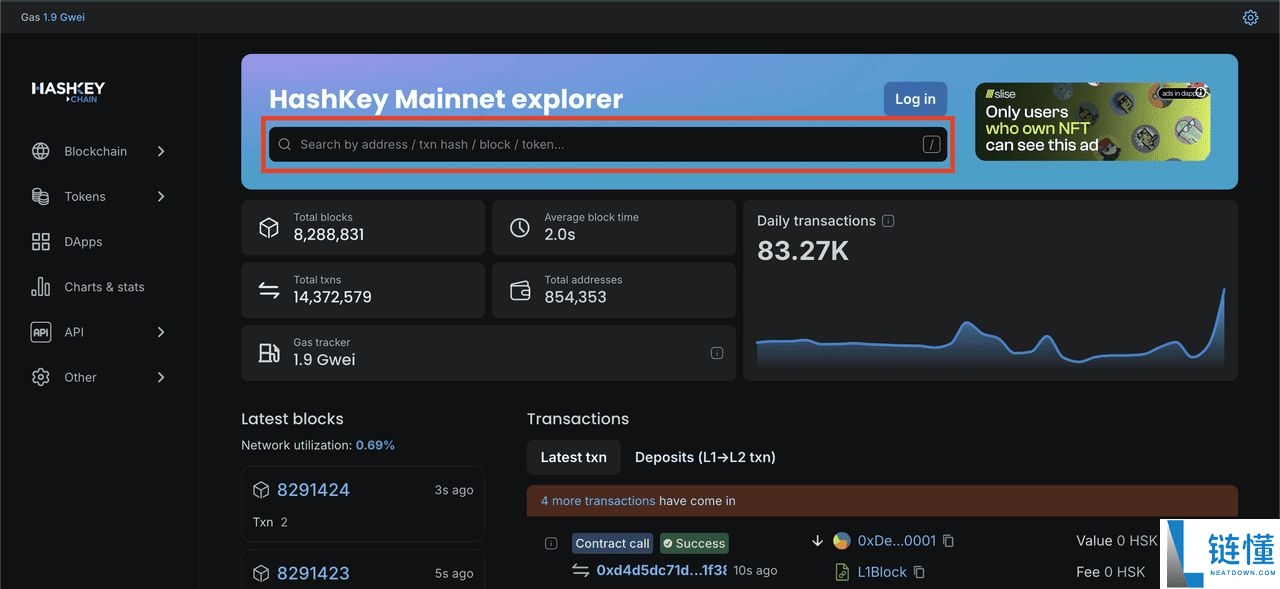
Task: Switch to Deposits (L1→L2 txn) tab
Action: pyautogui.click(x=705, y=457)
